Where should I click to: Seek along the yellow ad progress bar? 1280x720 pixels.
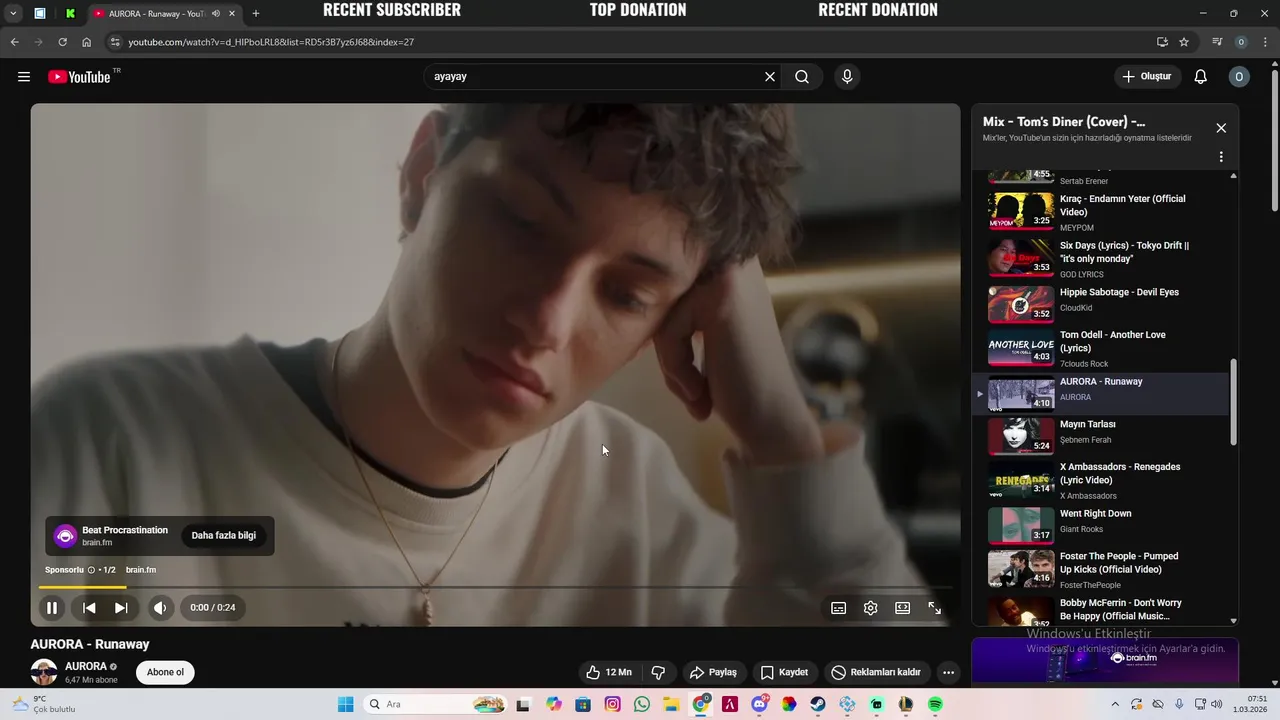click(x=83, y=587)
